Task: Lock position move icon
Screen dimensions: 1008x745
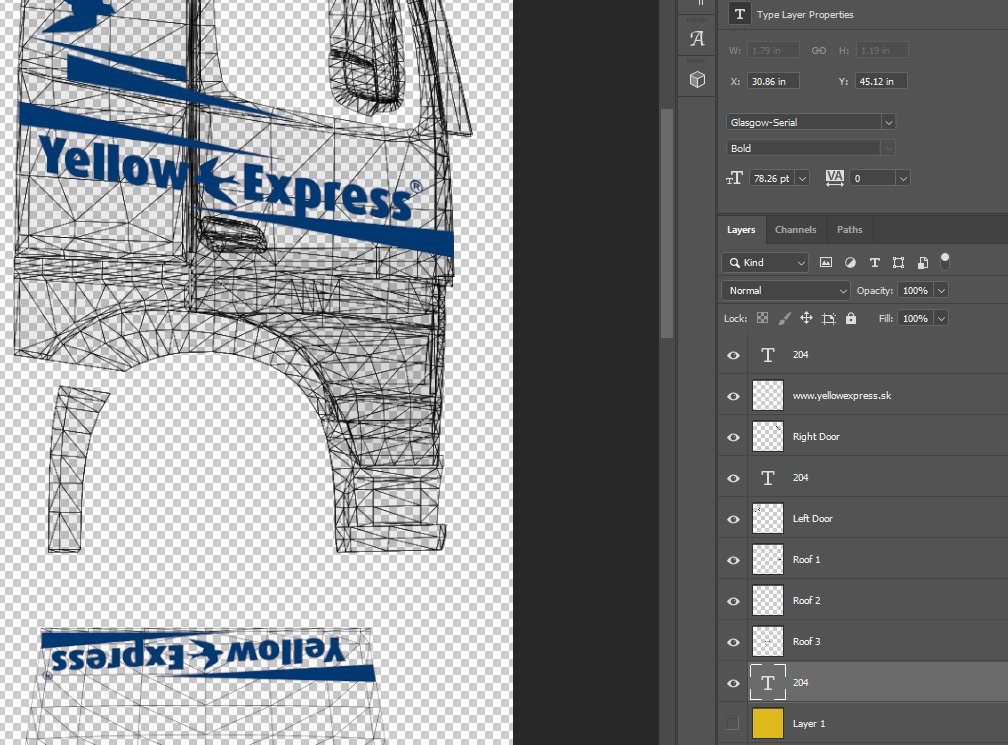Action: pyautogui.click(x=806, y=318)
